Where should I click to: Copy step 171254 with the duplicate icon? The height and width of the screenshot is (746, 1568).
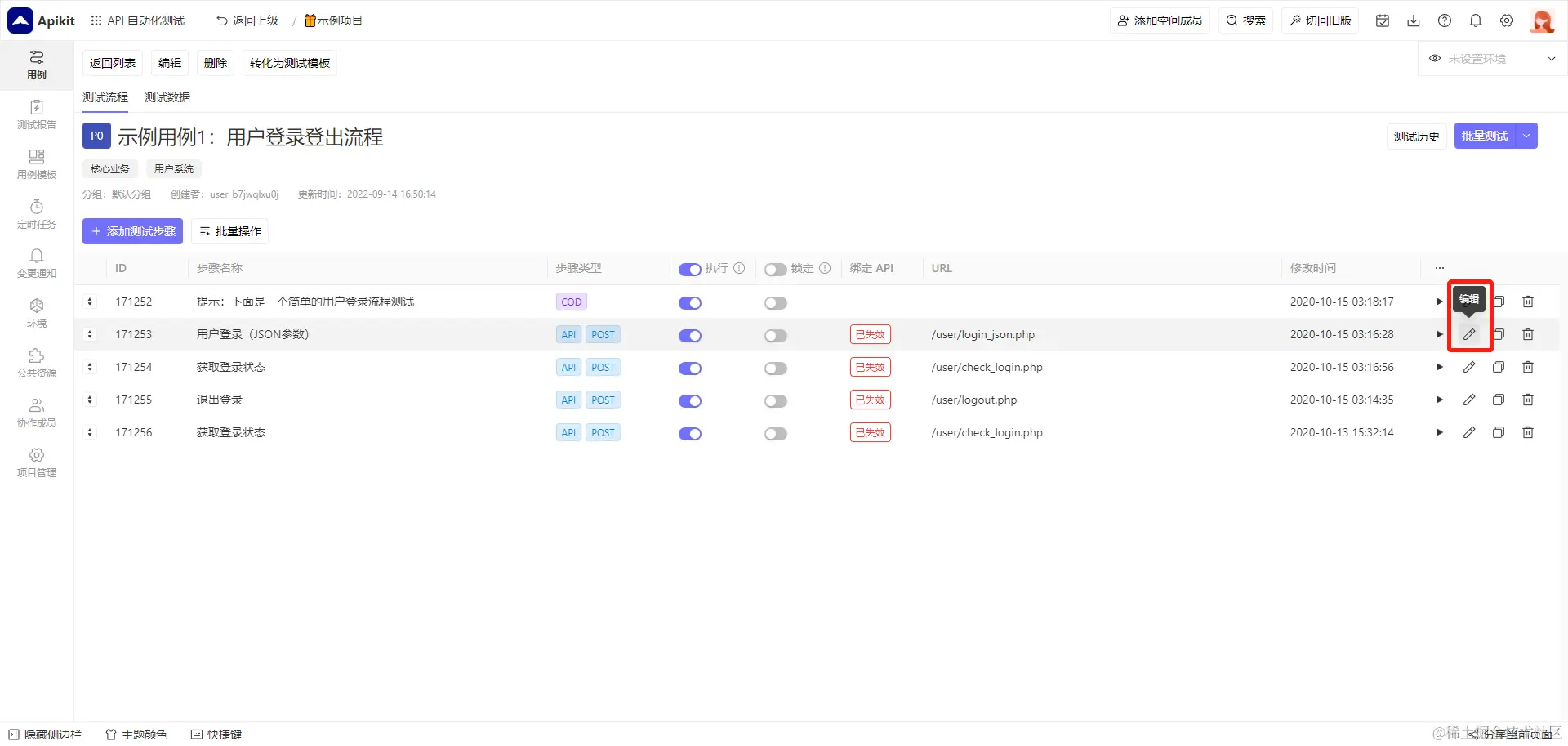[1499, 367]
